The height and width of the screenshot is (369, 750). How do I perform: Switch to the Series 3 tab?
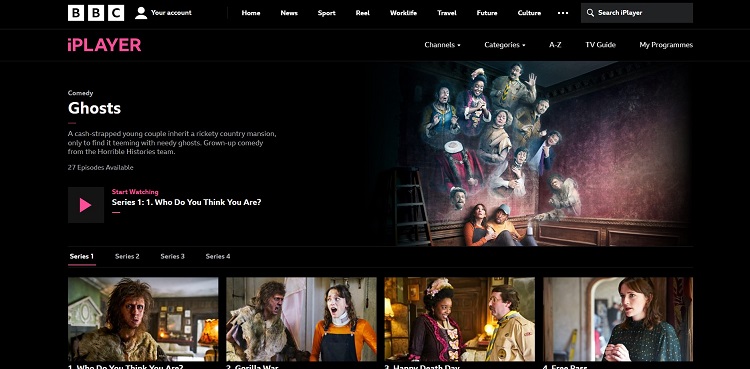point(172,257)
